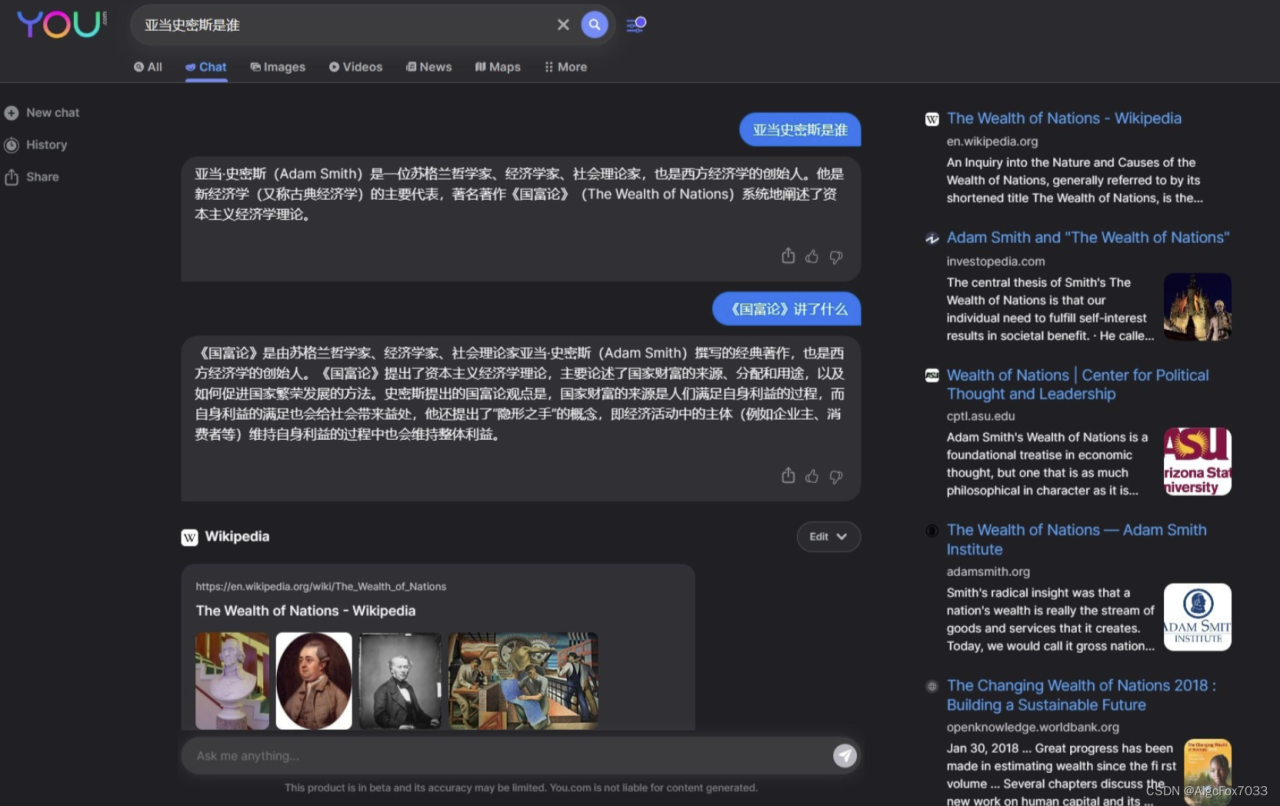The image size is (1280, 806).
Task: Click the openknowledge.worldbank.org domain text
Action: click(1033, 727)
